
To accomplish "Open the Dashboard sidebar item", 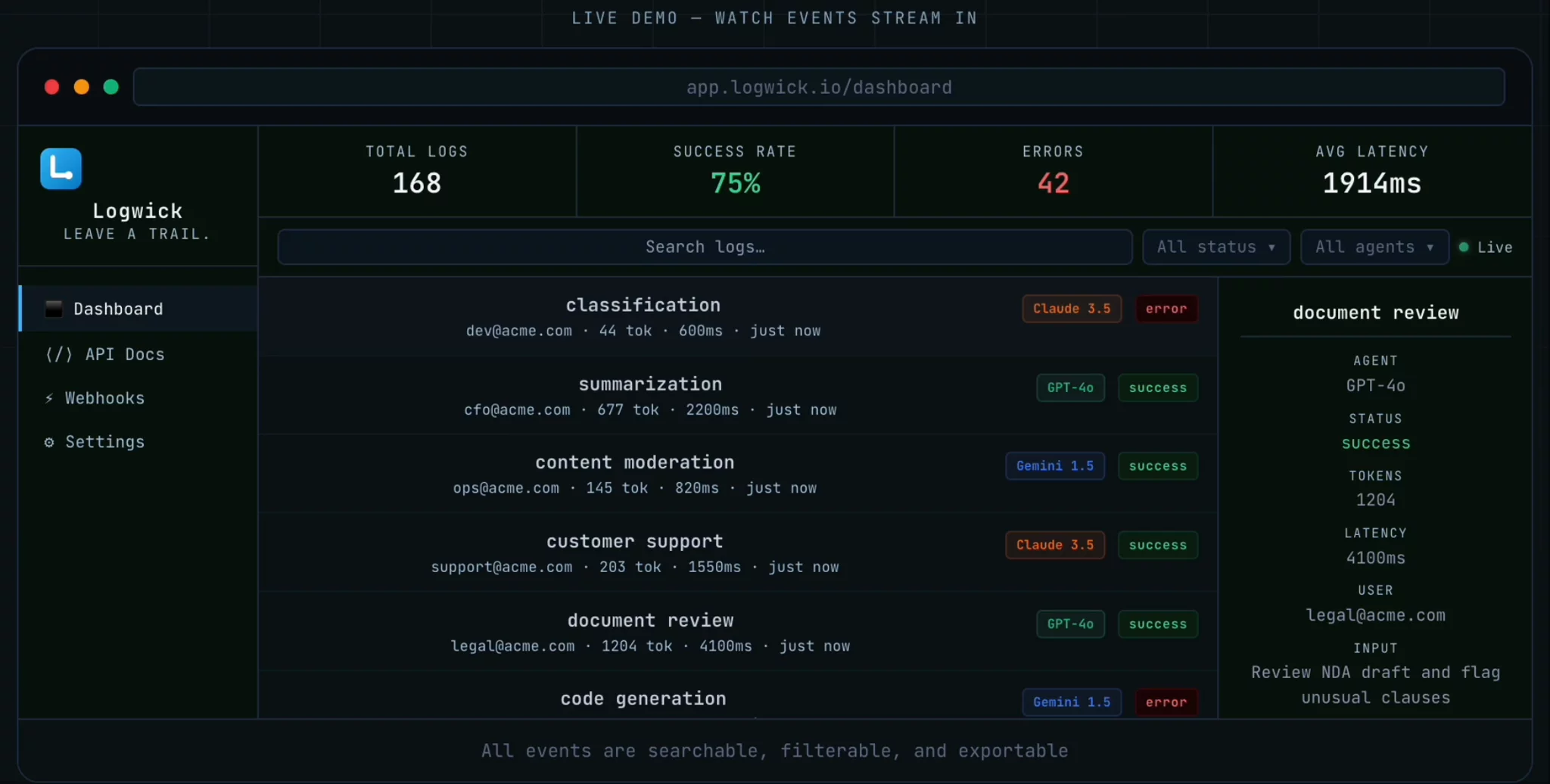I will tap(139, 309).
